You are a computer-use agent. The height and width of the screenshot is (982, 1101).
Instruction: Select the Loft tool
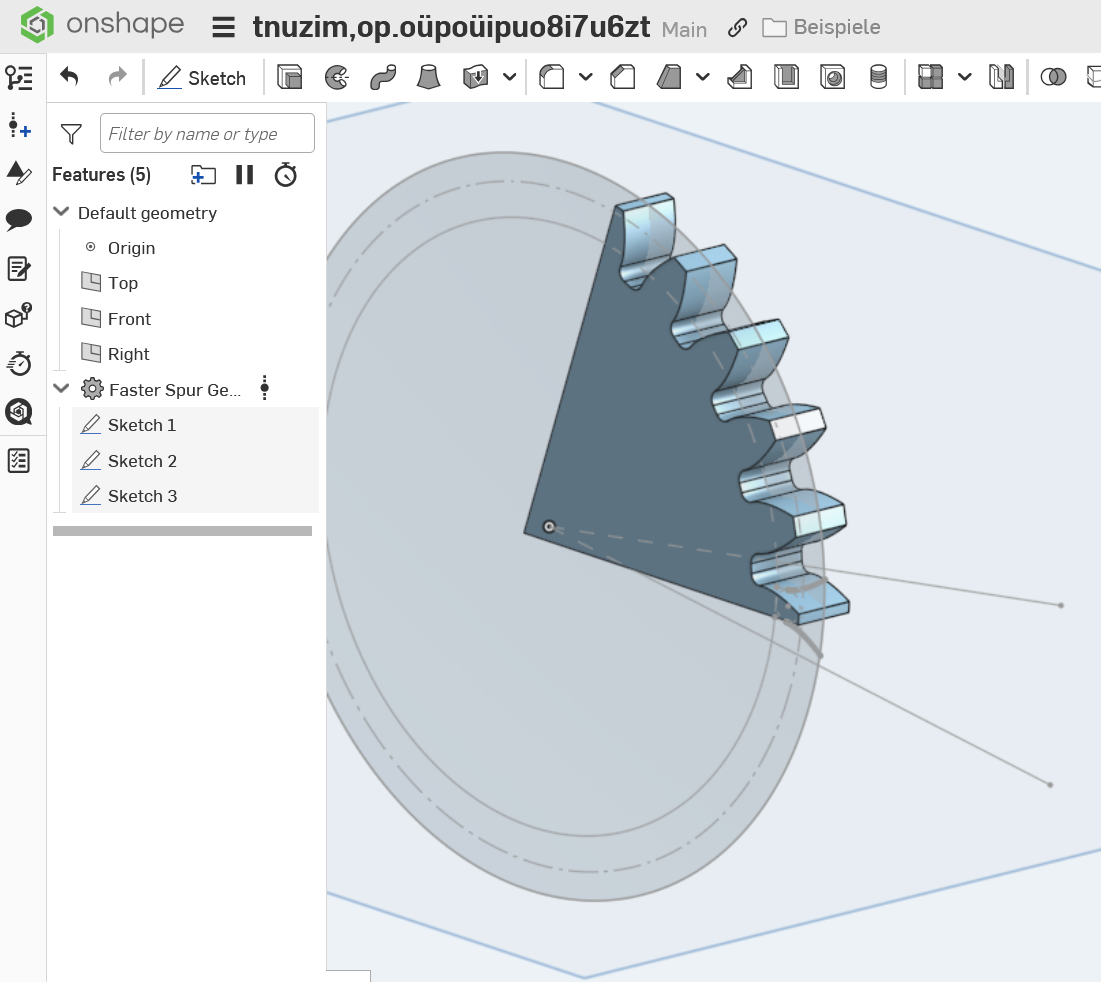pyautogui.click(x=428, y=77)
